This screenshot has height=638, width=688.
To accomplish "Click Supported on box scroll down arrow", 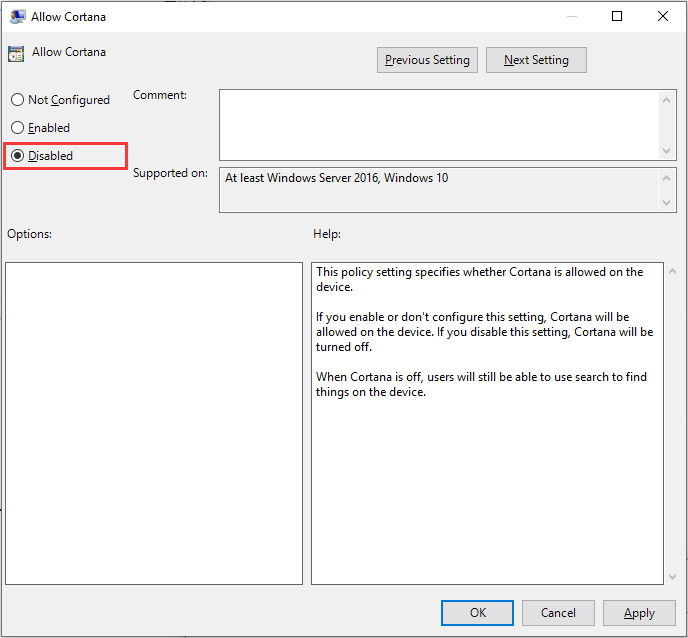I will (666, 202).
